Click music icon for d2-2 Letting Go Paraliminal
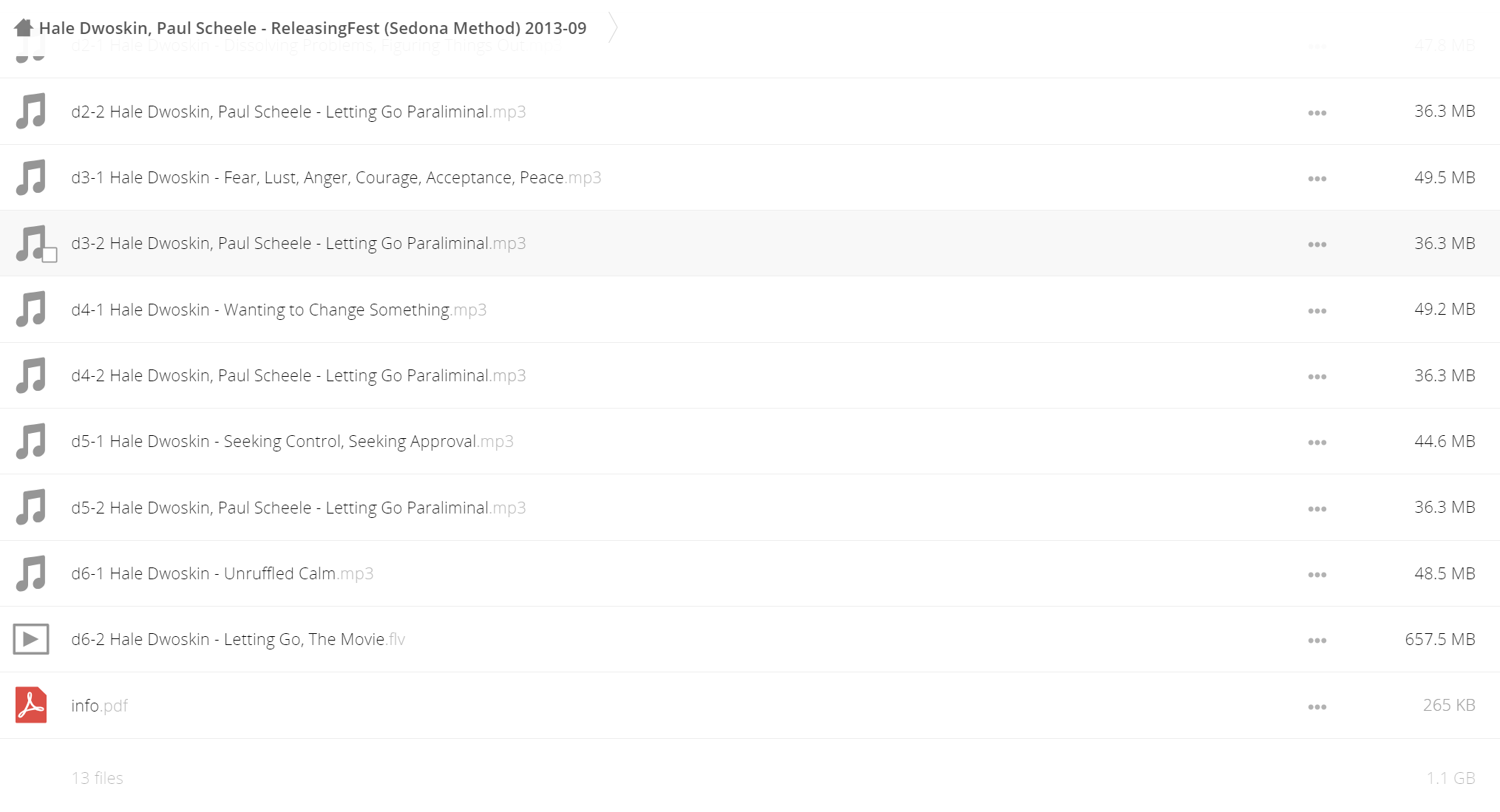Screen dimensions: 1500x812 coord(31,112)
